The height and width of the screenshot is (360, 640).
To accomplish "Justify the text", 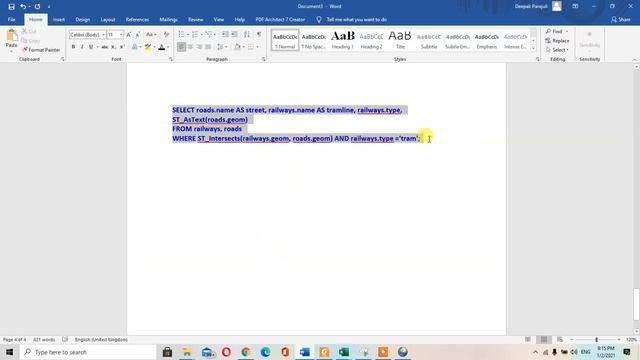I will point(208,47).
